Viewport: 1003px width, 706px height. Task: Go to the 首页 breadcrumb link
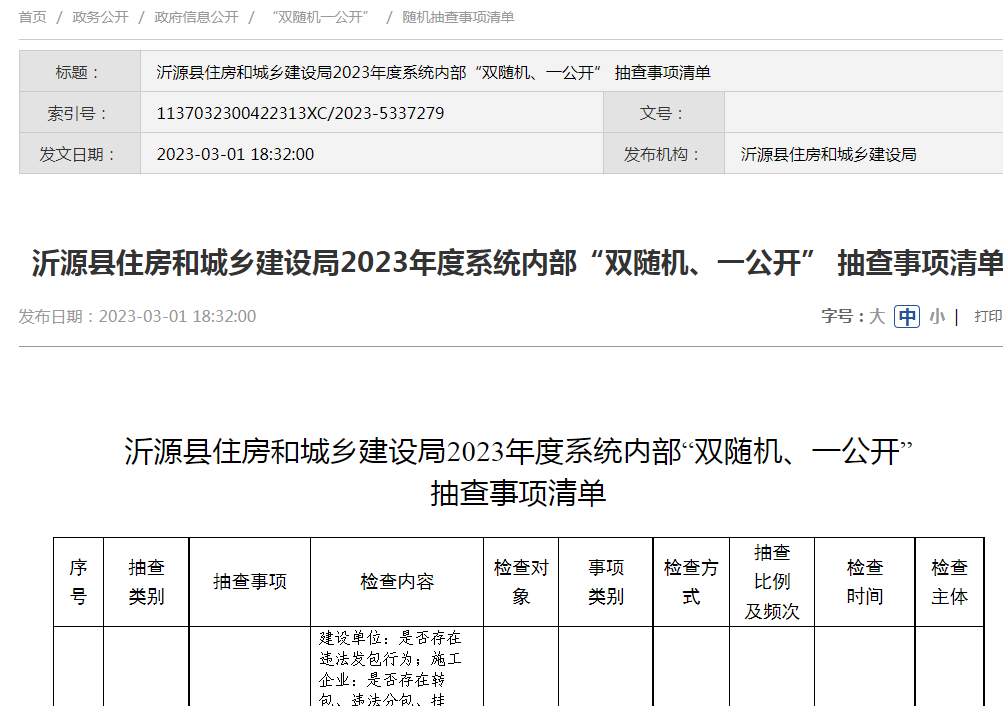(x=32, y=17)
